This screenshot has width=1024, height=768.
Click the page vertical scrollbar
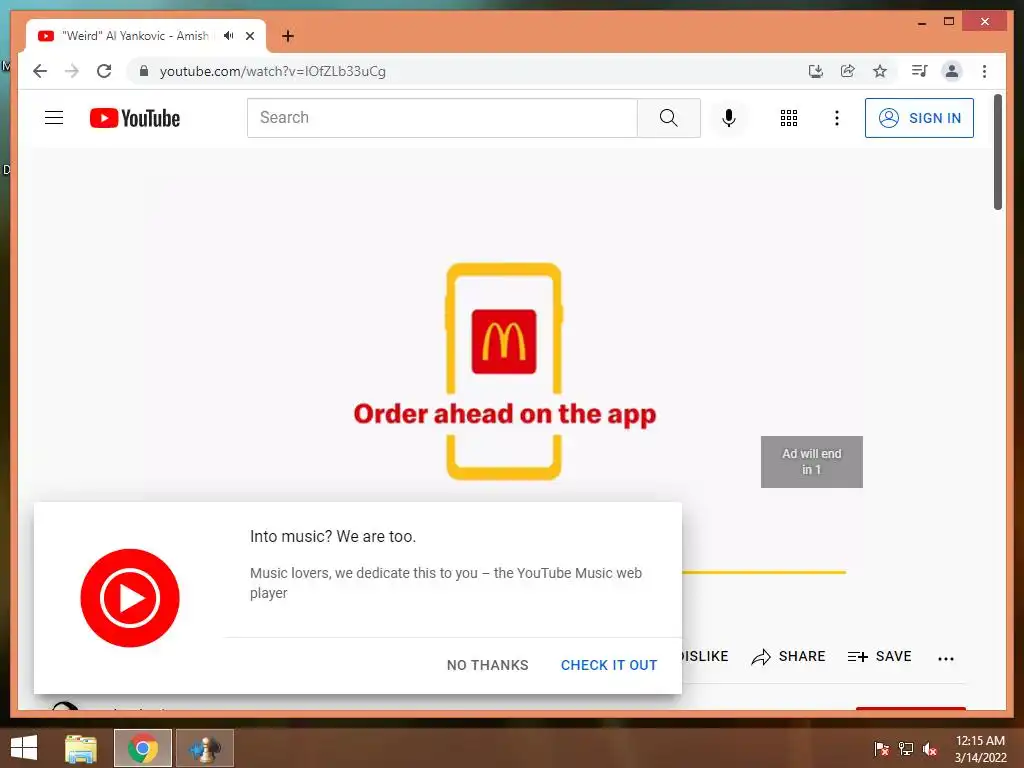[x=997, y=152]
